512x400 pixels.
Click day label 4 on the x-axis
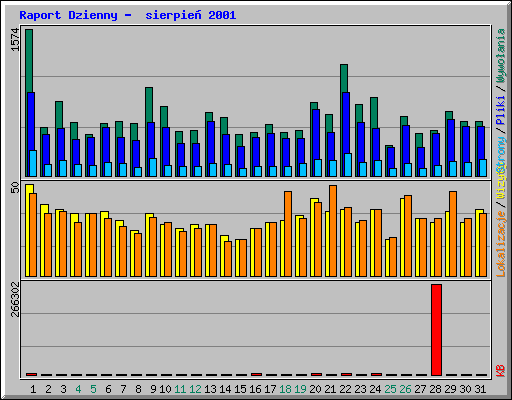pos(78,389)
